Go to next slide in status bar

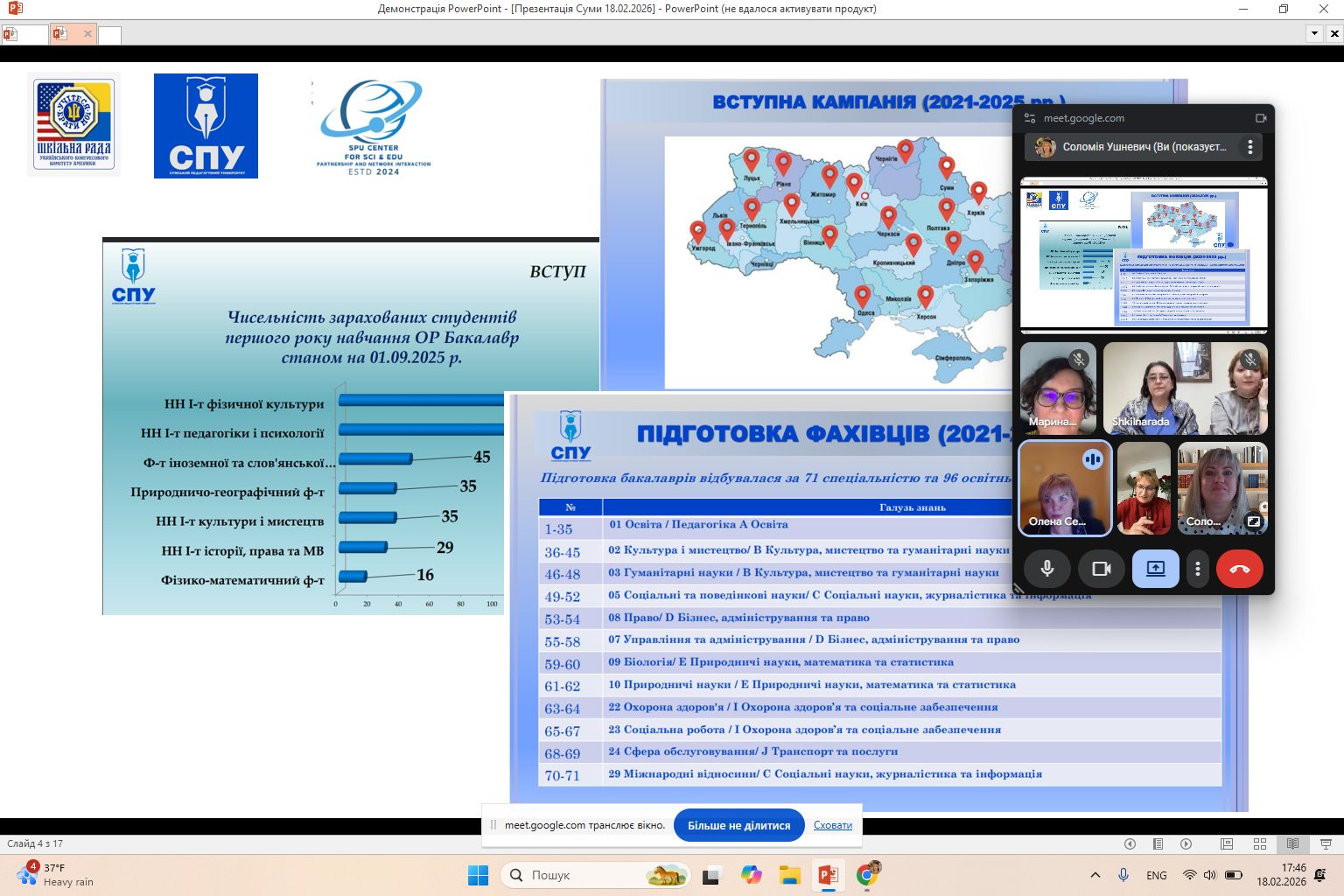tap(1186, 844)
